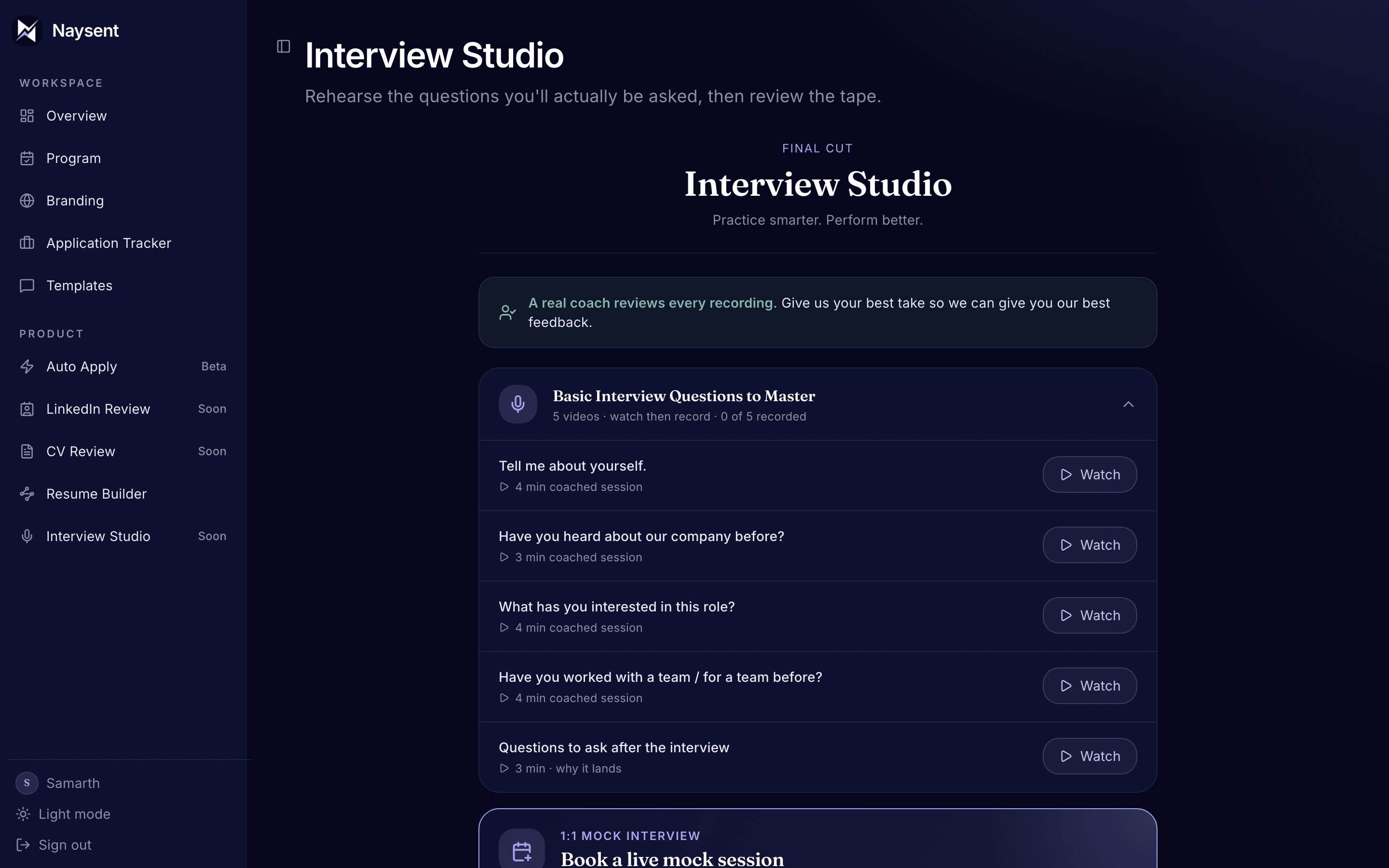Click Questions to ask after the interview text

[x=613, y=747]
